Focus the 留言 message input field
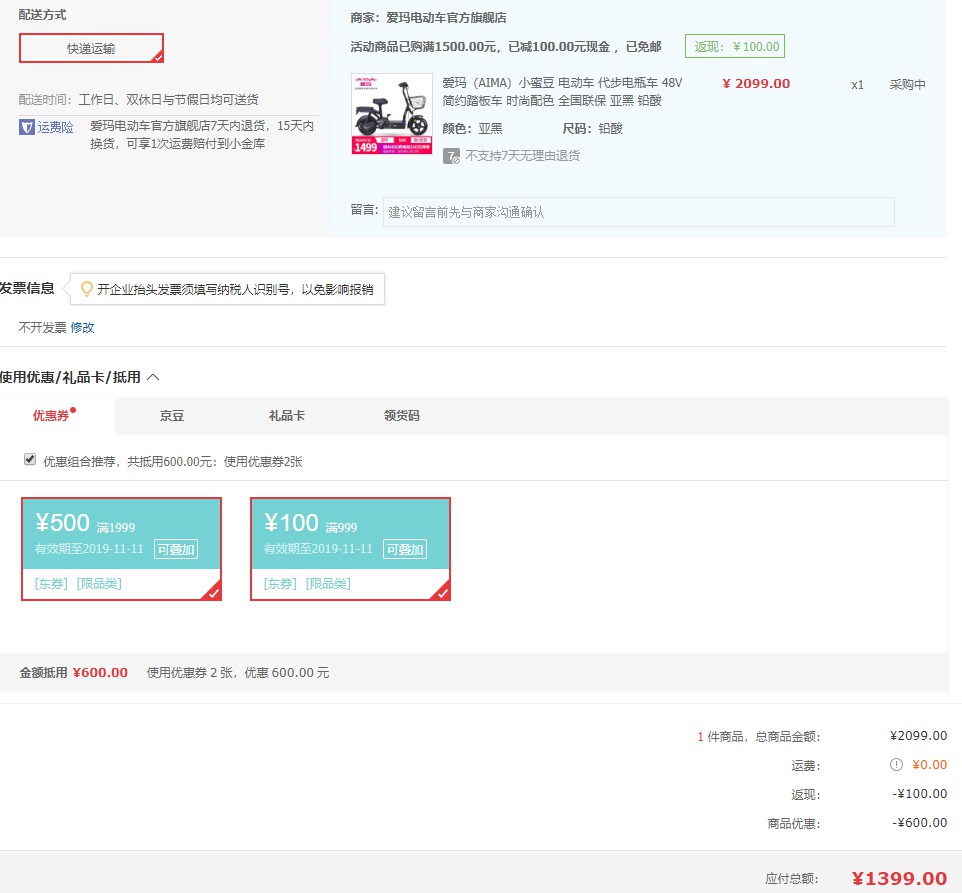The width and height of the screenshot is (962, 893). pyautogui.click(x=639, y=212)
